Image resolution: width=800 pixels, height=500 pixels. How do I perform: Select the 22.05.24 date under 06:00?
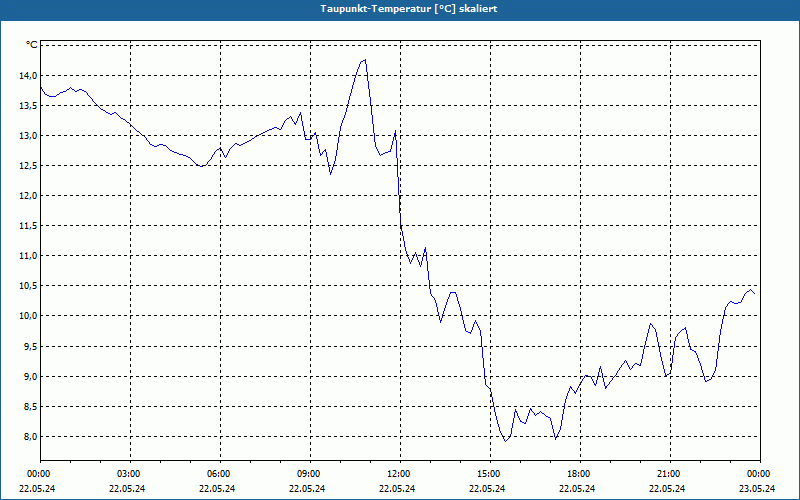(x=218, y=488)
